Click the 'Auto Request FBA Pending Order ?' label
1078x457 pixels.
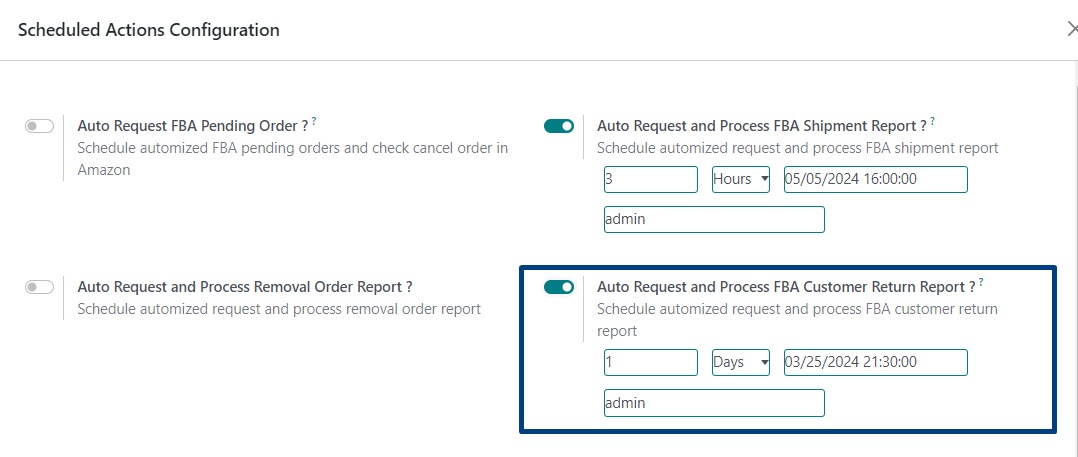point(192,126)
